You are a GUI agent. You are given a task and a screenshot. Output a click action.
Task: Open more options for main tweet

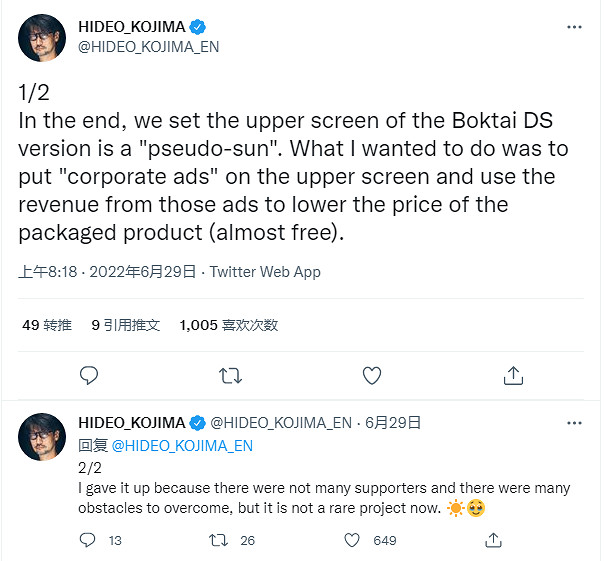pos(575,29)
